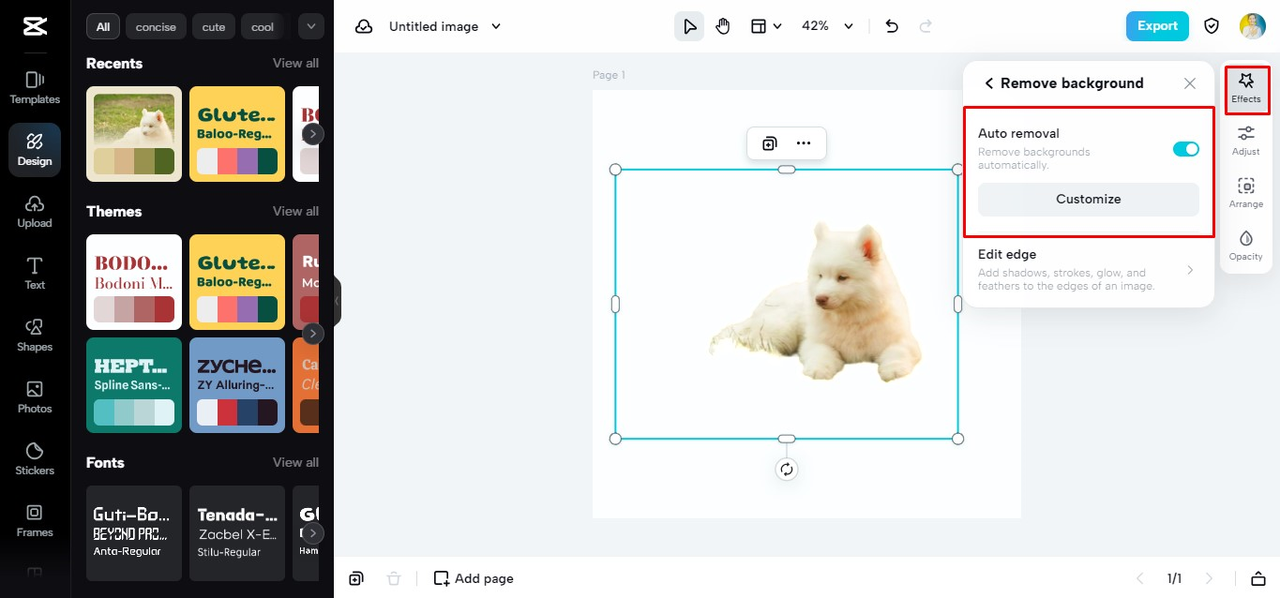1280x598 pixels.
Task: Duplicate the image using floating toolbar icon
Action: (769, 143)
